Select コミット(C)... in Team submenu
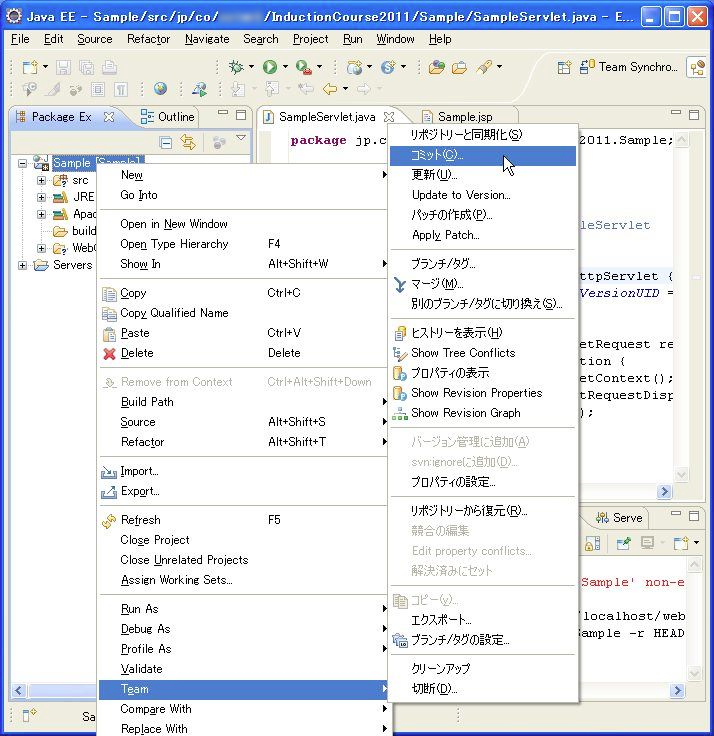The width and height of the screenshot is (714, 736). point(483,155)
